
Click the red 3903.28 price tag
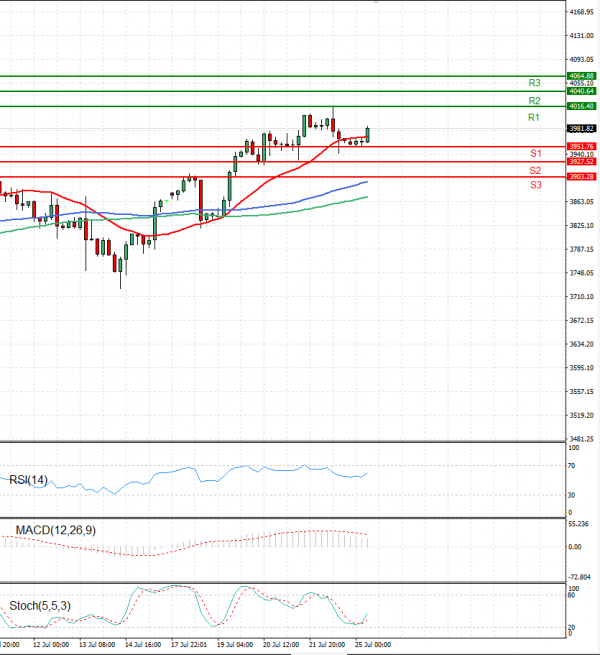coord(581,177)
